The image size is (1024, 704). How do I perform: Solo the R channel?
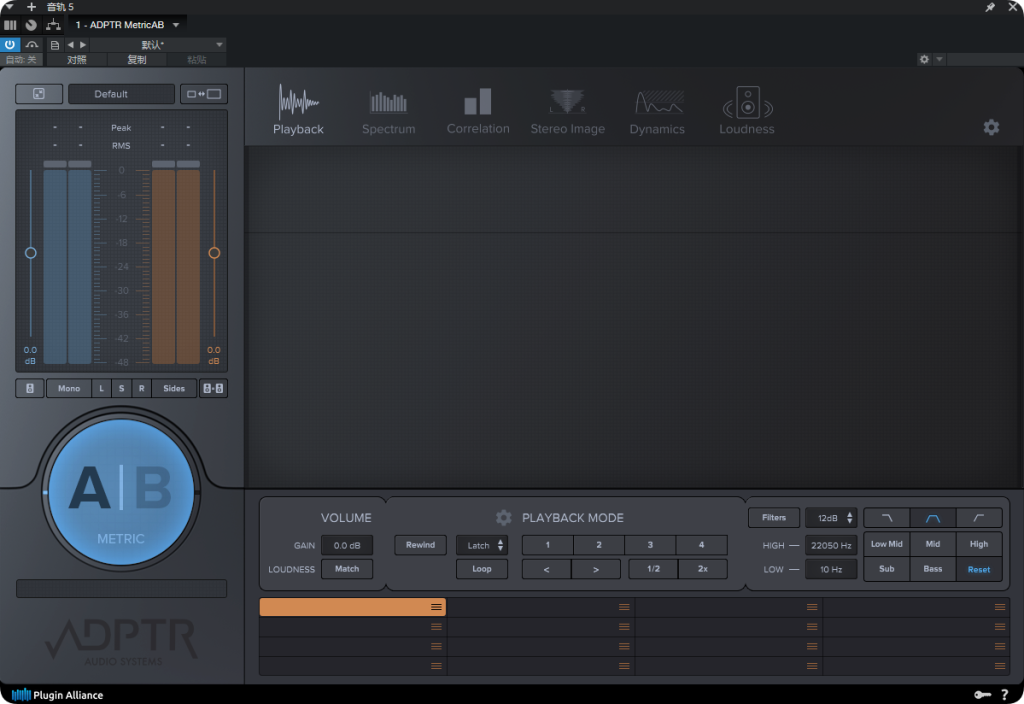(142, 389)
